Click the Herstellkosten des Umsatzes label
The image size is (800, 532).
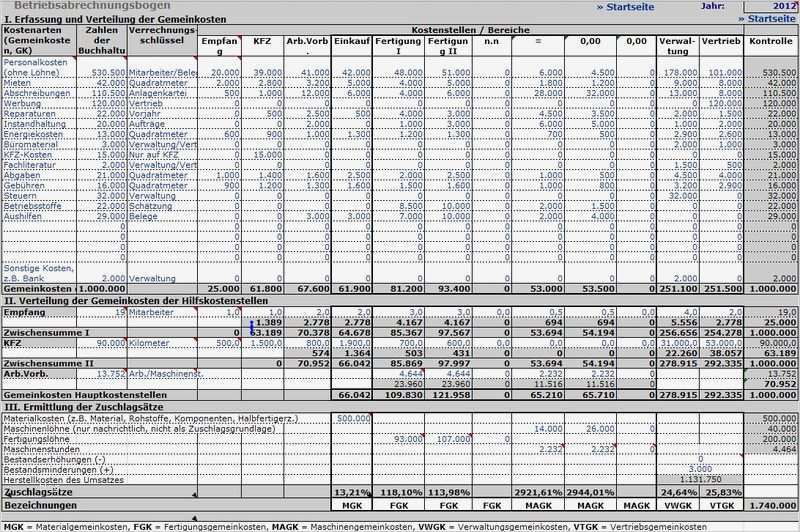(63, 480)
